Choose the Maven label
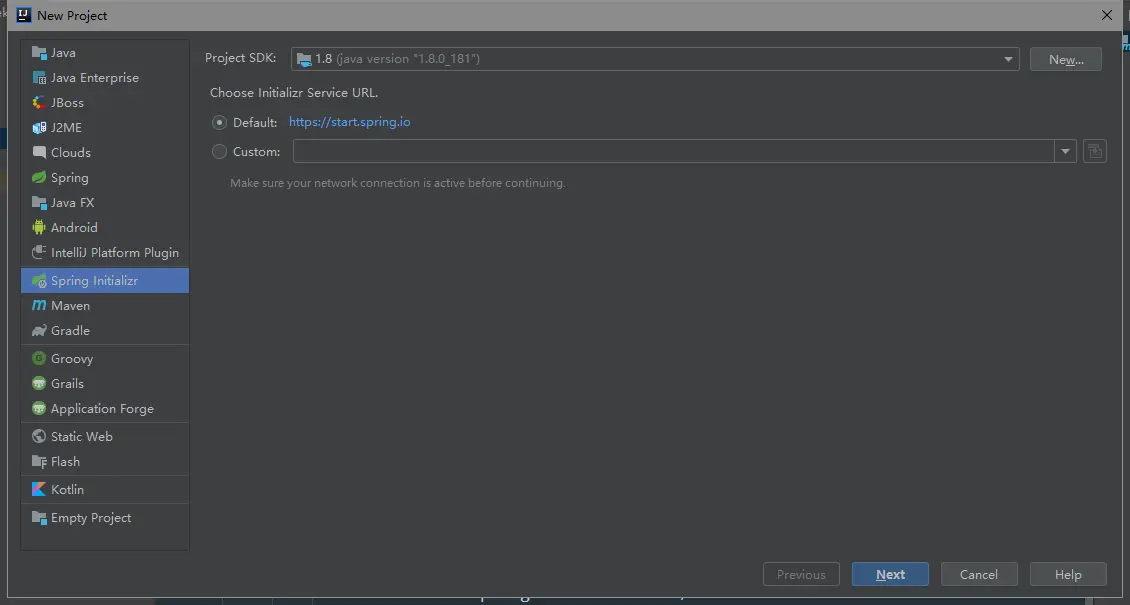This screenshot has width=1130, height=605. coord(71,305)
